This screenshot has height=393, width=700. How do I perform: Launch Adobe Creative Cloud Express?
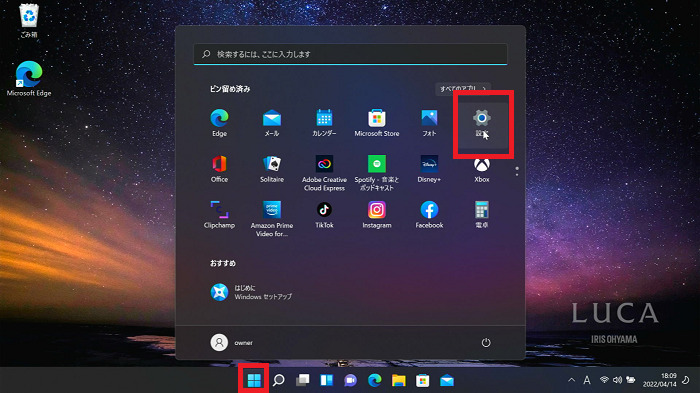tap(324, 173)
